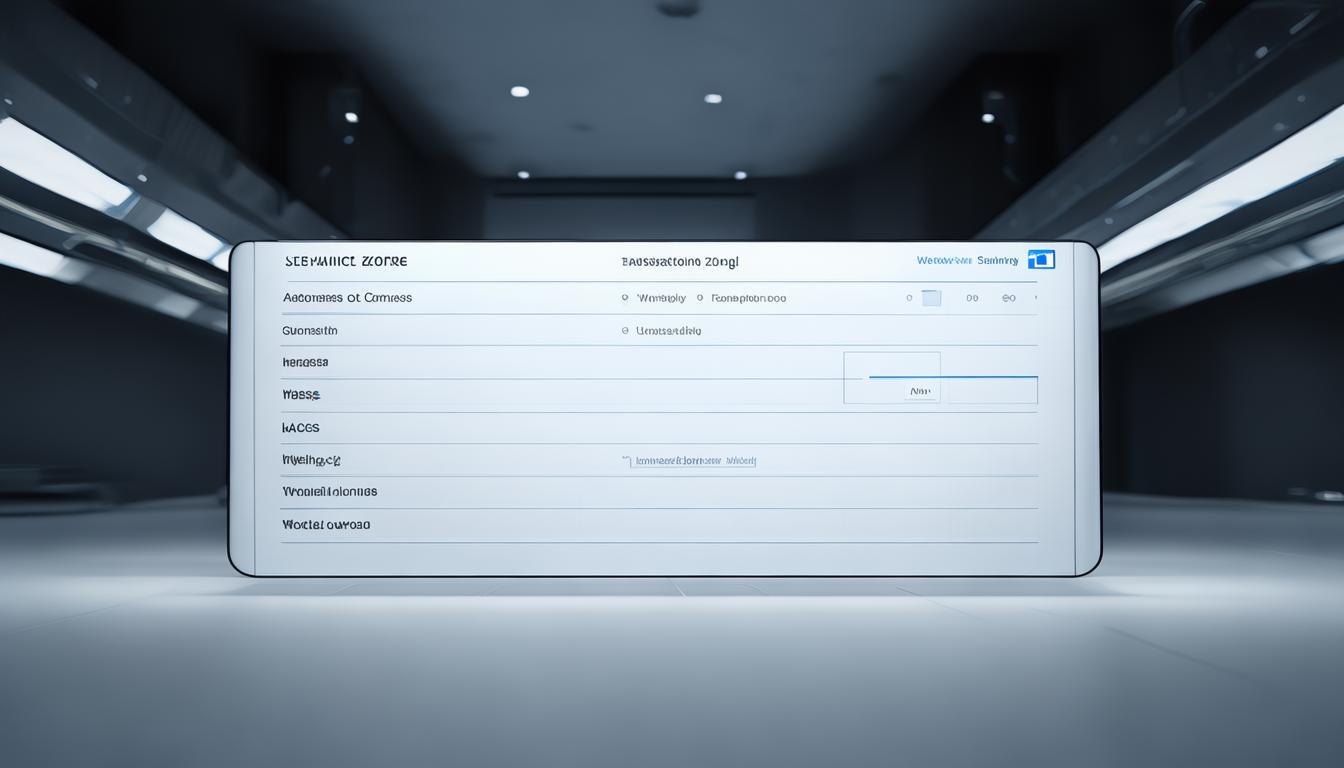Image resolution: width=1344 pixels, height=768 pixels.
Task: Click the 'New' input field inside the dropdown
Action: tap(921, 390)
